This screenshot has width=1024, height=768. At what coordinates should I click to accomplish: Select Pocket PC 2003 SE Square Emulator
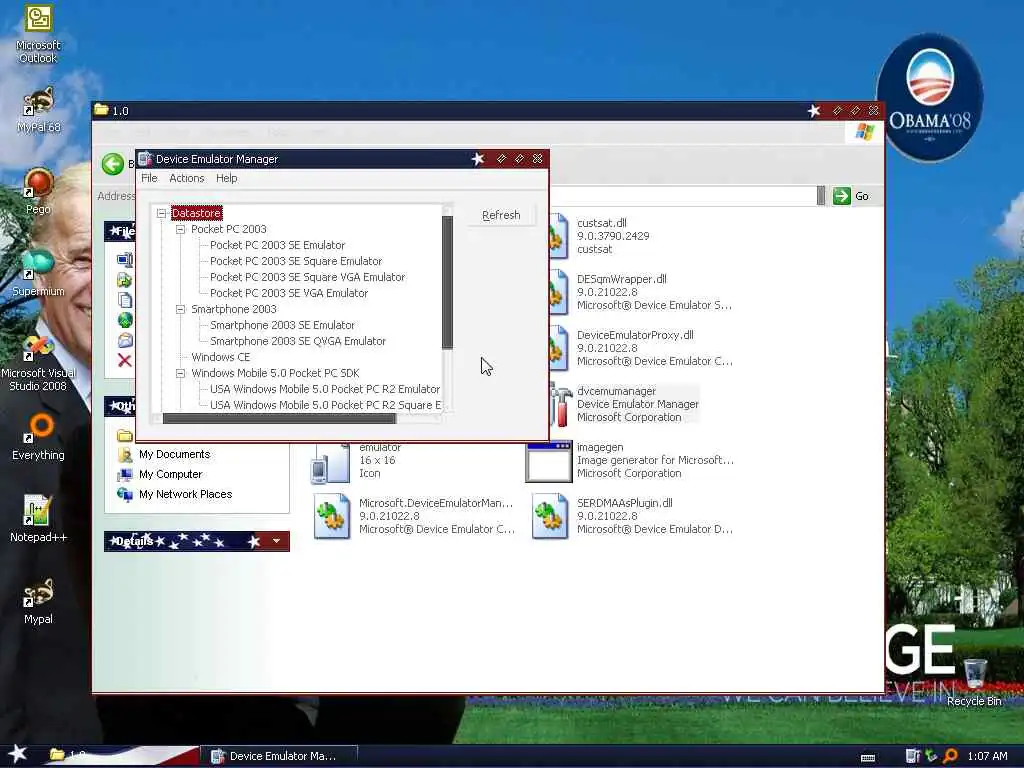point(296,261)
